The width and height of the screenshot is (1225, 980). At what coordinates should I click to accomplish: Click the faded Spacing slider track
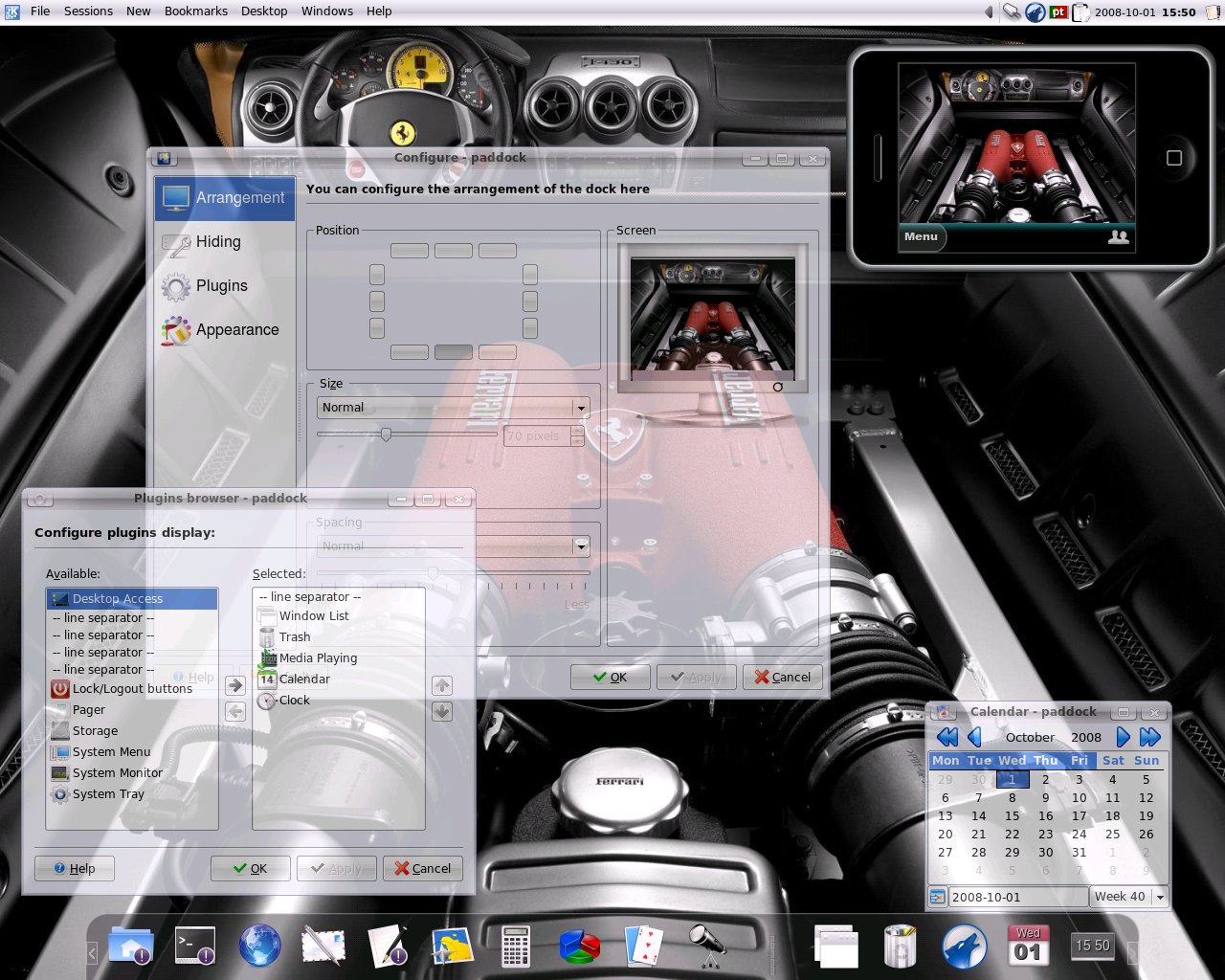(453, 573)
